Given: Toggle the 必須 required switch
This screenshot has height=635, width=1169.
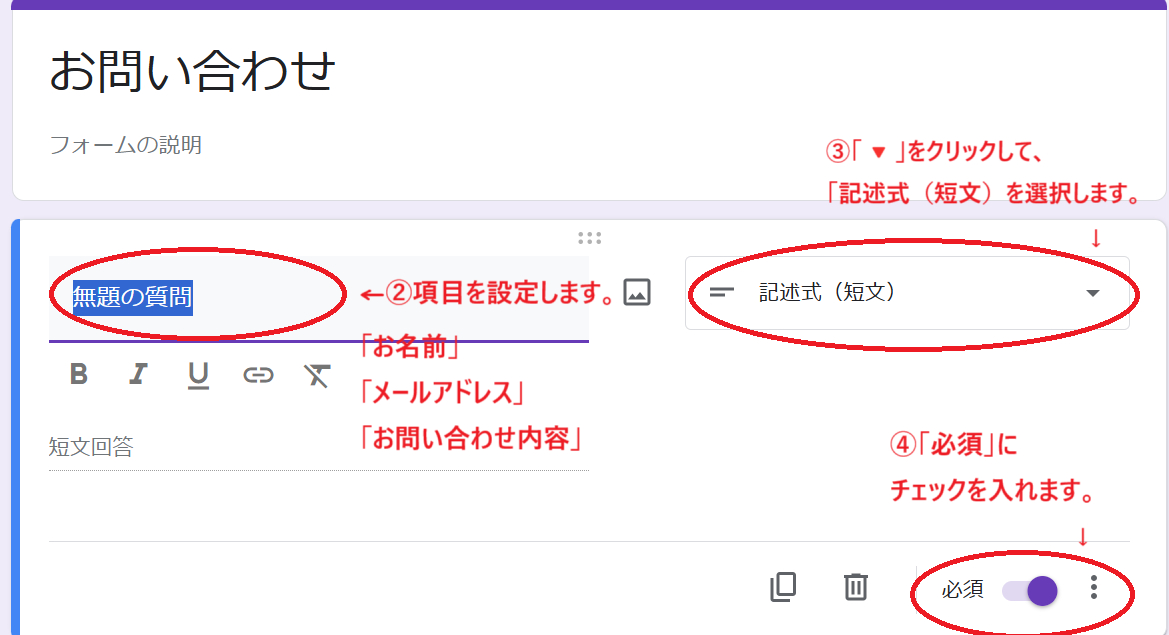Looking at the screenshot, I should tap(1030, 591).
